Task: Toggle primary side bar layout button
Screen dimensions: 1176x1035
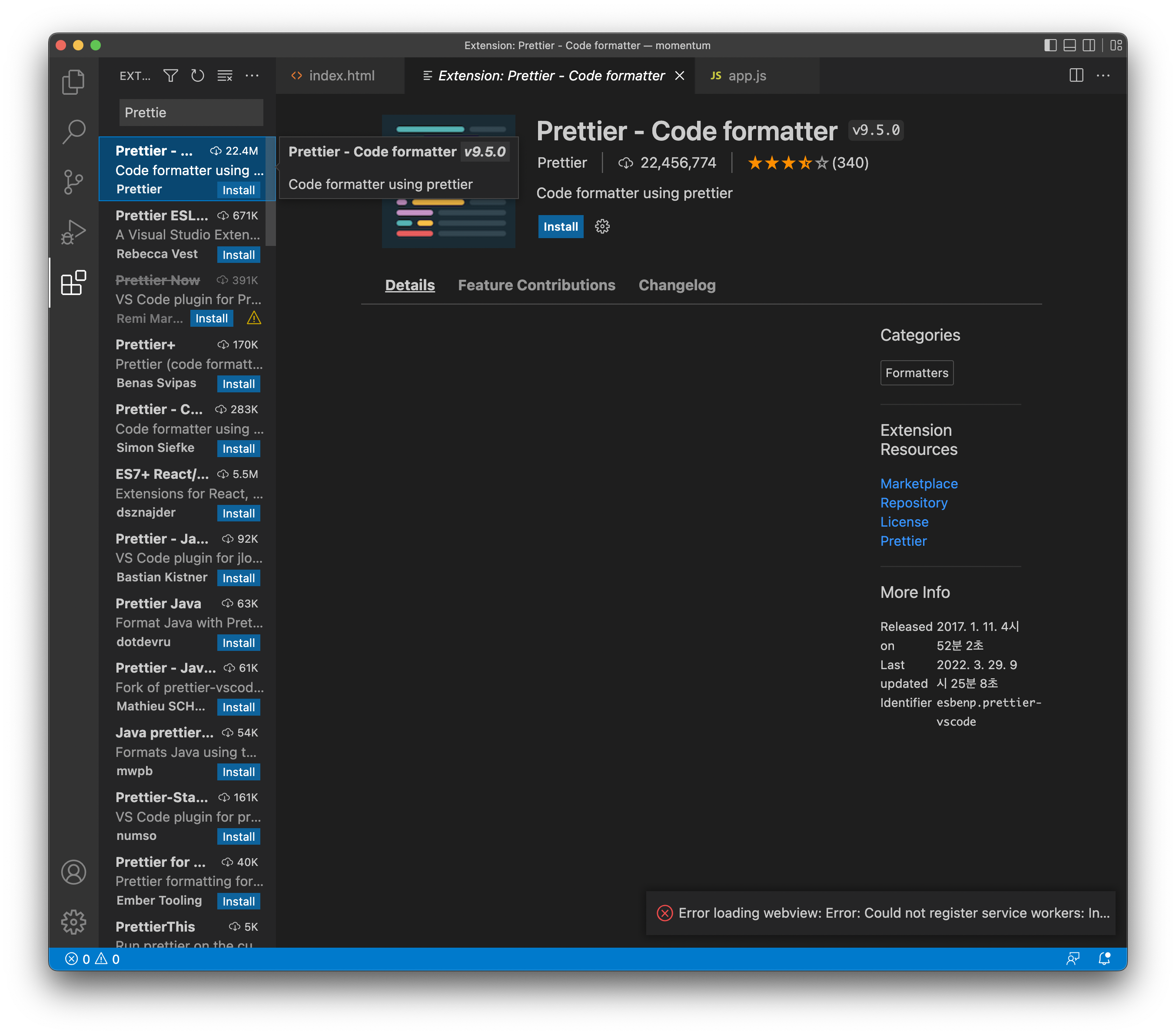Action: (1050, 46)
